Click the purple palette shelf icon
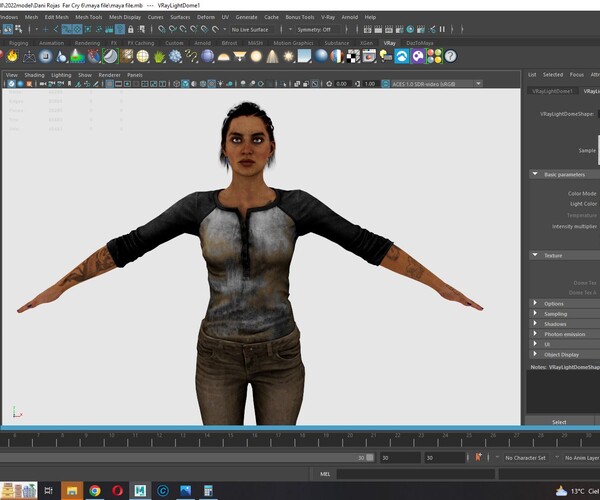The width and height of the screenshot is (600, 500). coord(418,56)
